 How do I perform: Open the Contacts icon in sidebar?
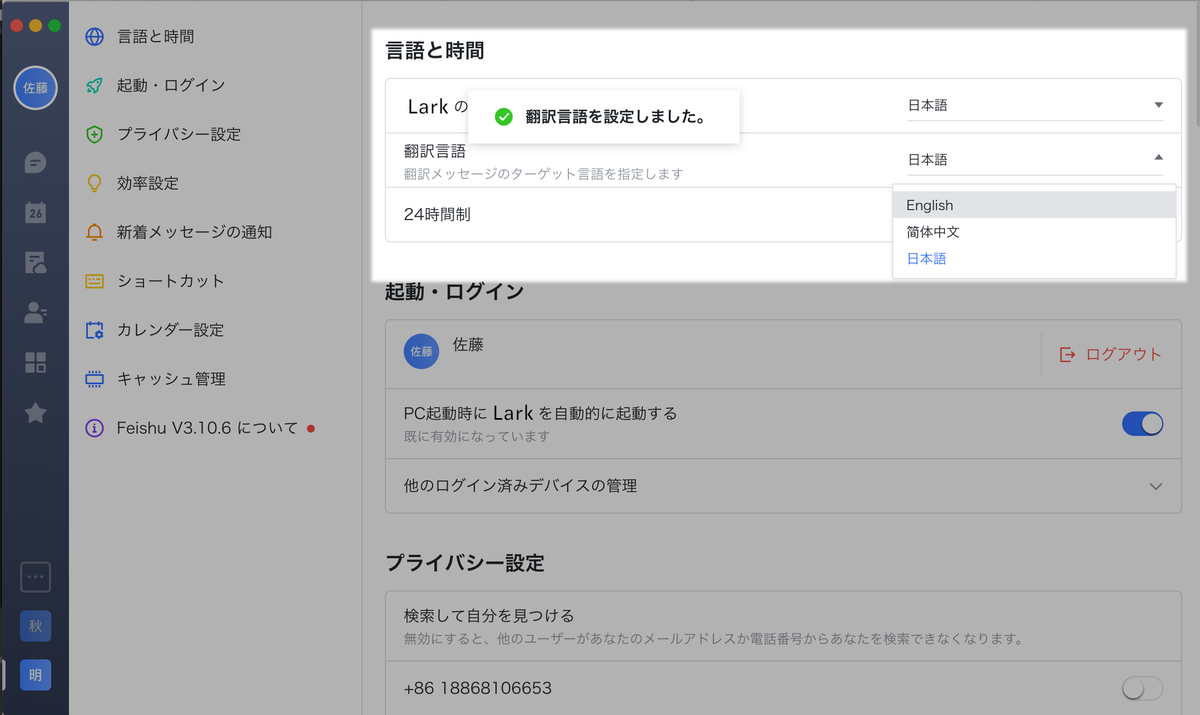click(x=35, y=312)
